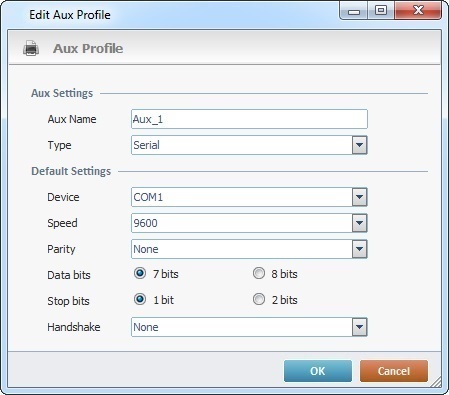This screenshot has height=395, width=449.
Task: Click the resize grip in the corner
Action: coord(435,382)
